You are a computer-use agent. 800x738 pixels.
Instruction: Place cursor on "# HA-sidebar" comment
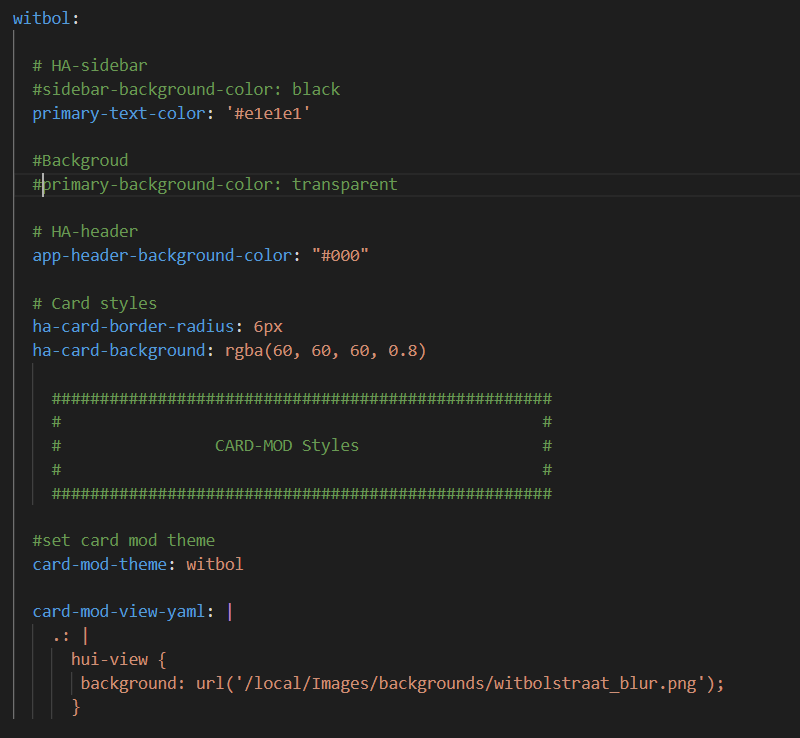[90, 66]
